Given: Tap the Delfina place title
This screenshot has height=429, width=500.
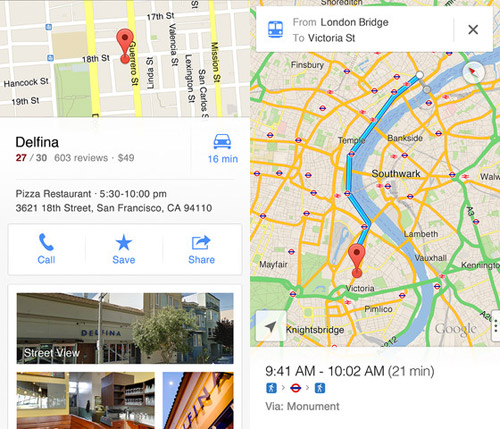Looking at the screenshot, I should pos(37,142).
